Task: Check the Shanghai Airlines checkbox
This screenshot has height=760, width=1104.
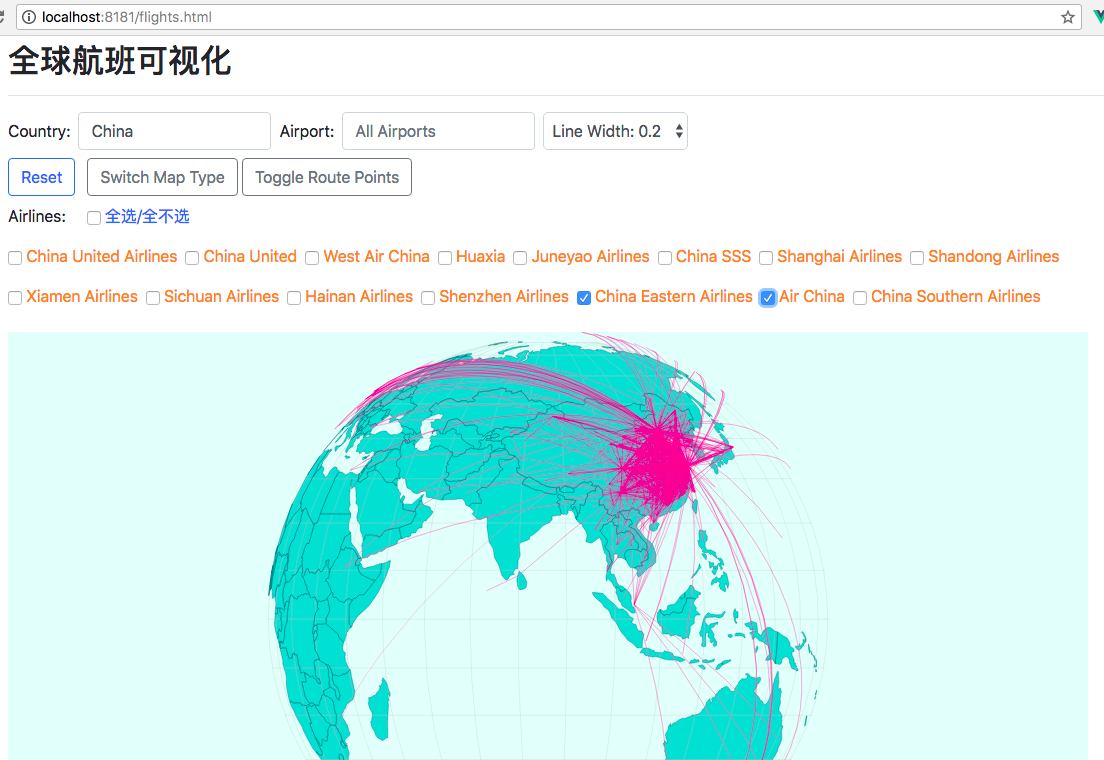Action: coord(766,258)
